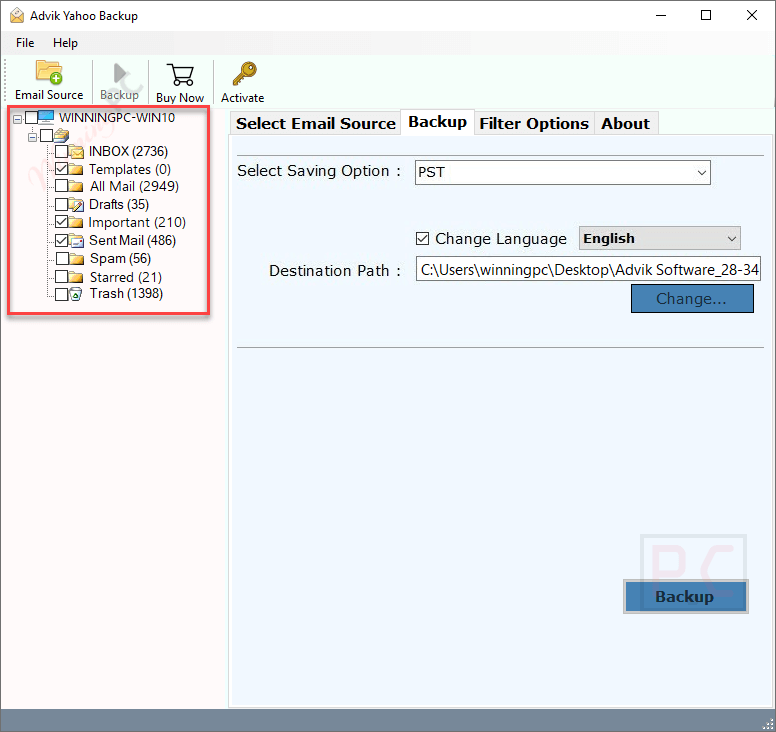Screen dimensions: 776x732
Task: Check the mailbox account node checkbox
Action: tap(47, 135)
